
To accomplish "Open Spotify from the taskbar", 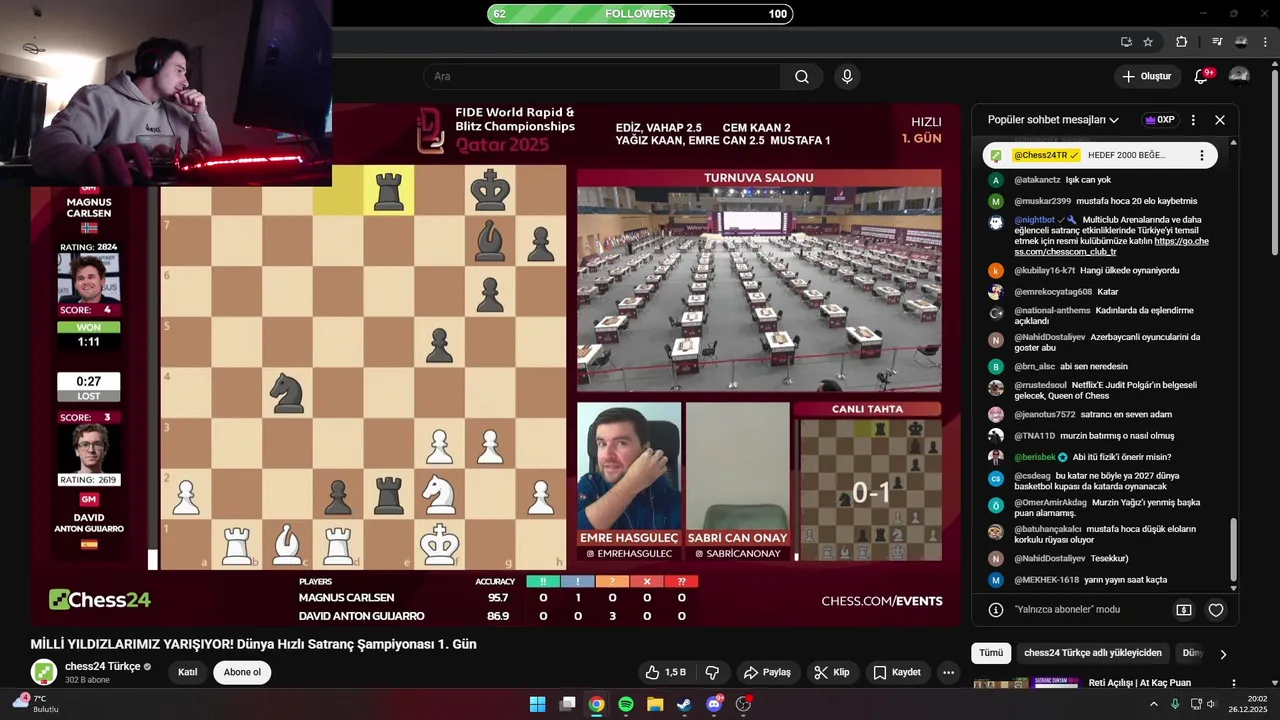I will pos(626,704).
